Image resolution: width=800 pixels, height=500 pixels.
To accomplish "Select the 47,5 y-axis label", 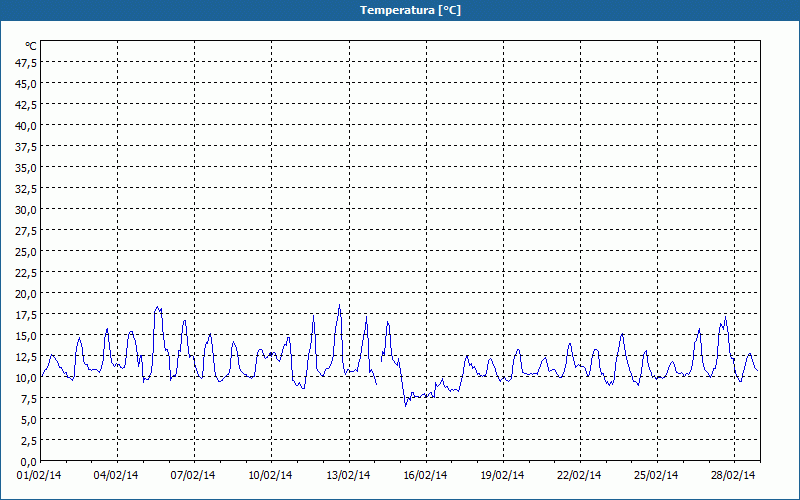I will (27, 63).
